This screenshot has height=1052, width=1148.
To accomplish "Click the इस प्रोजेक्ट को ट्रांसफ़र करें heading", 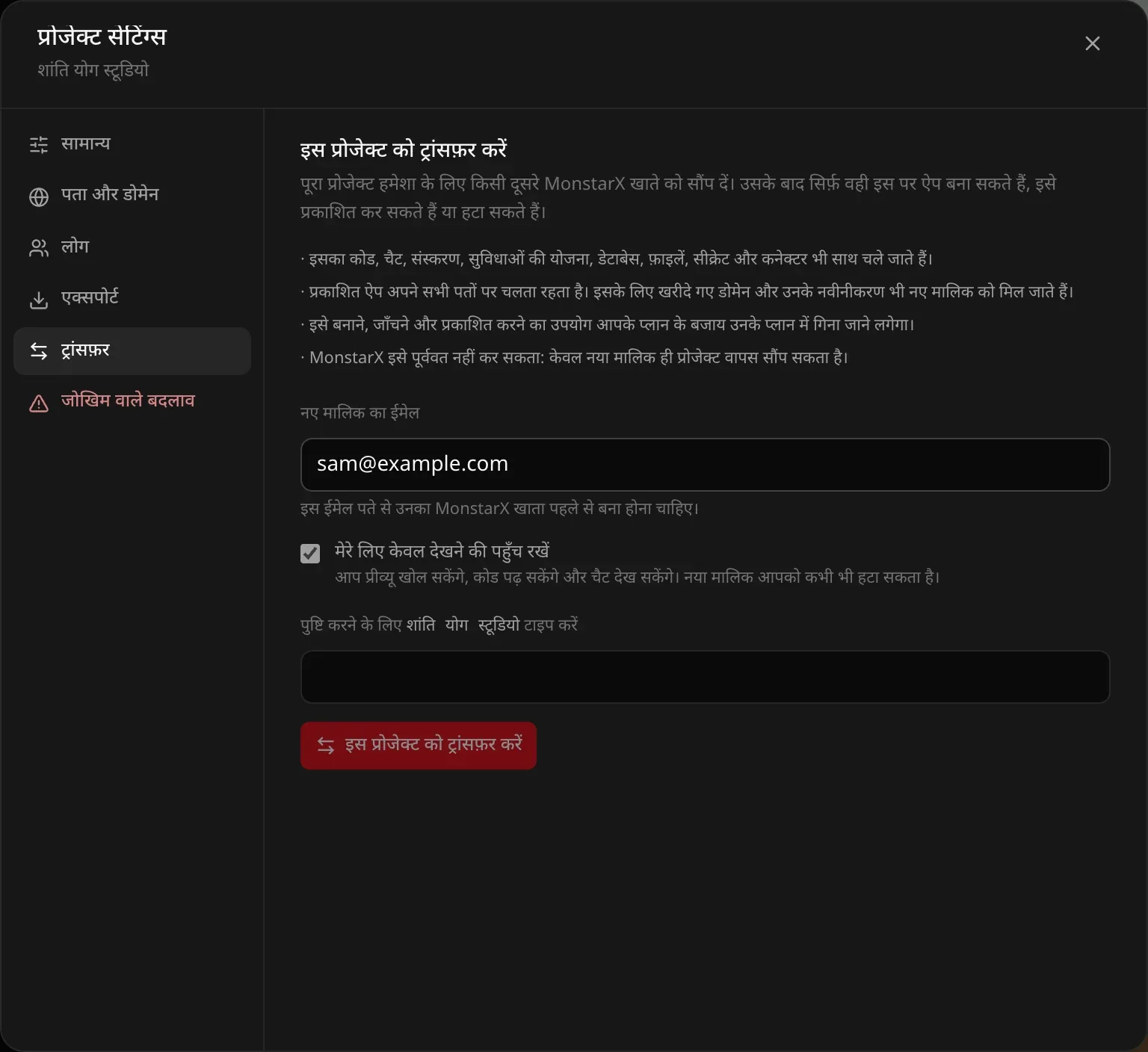I will 404,149.
